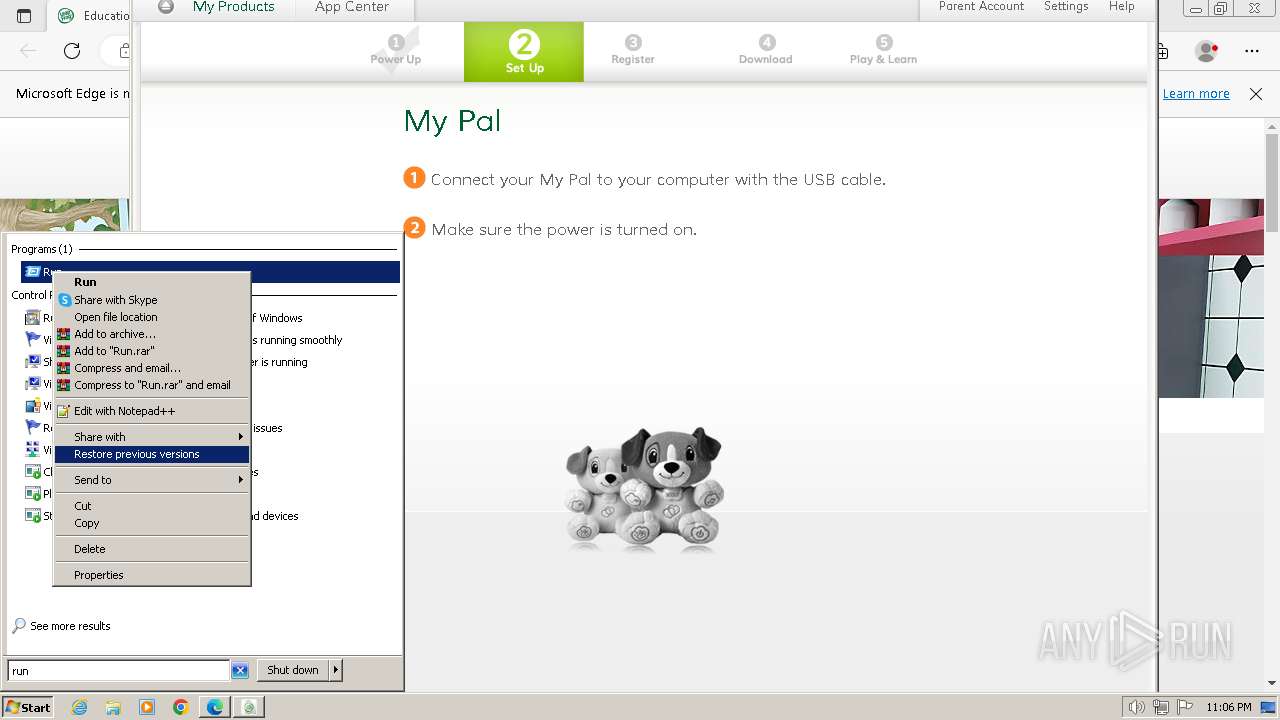Screen dimensions: 1280x720
Task: Click the Notepad++ icon in context menu
Action: [x=64, y=411]
